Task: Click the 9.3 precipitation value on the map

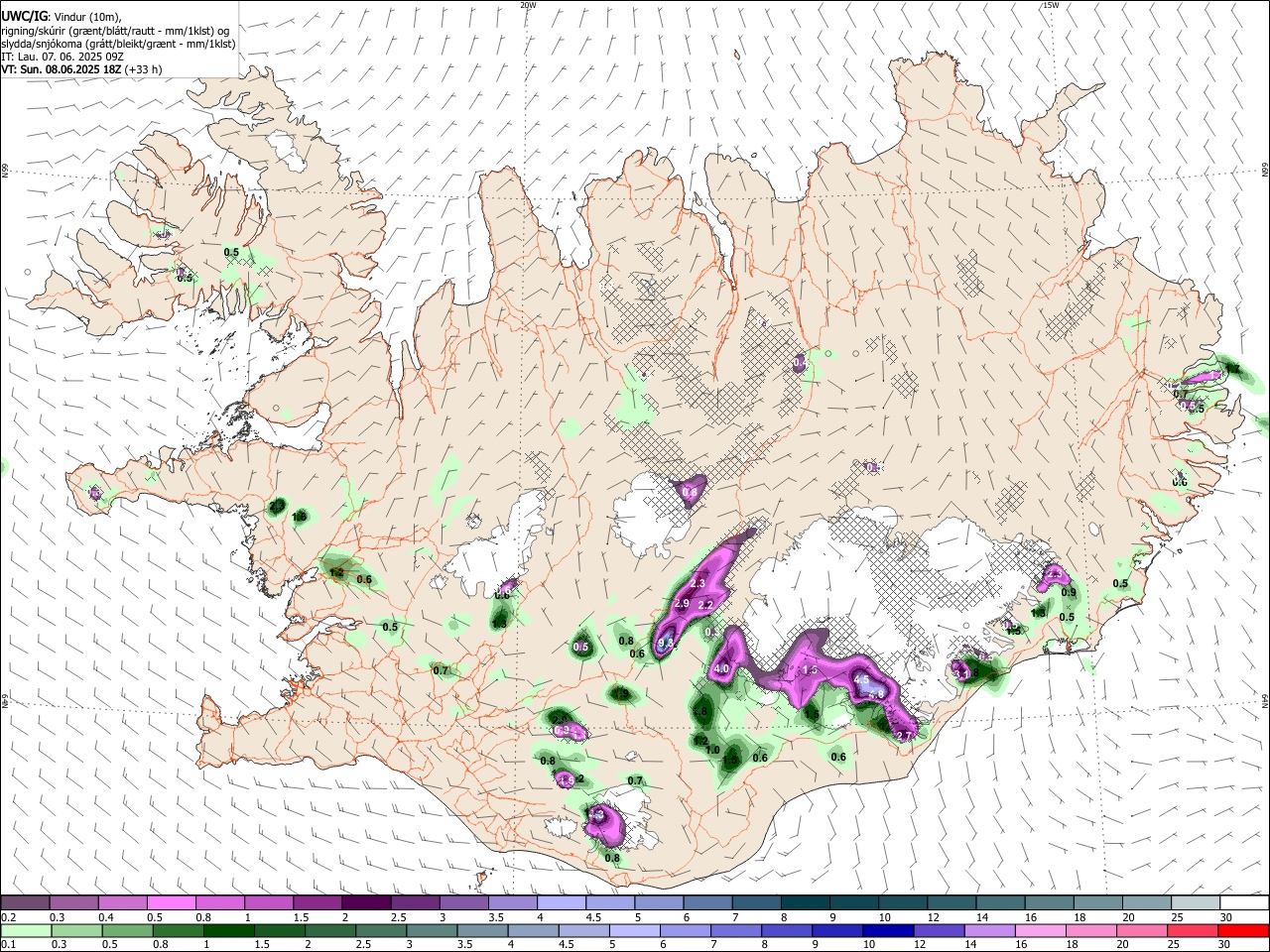Action: pos(666,643)
